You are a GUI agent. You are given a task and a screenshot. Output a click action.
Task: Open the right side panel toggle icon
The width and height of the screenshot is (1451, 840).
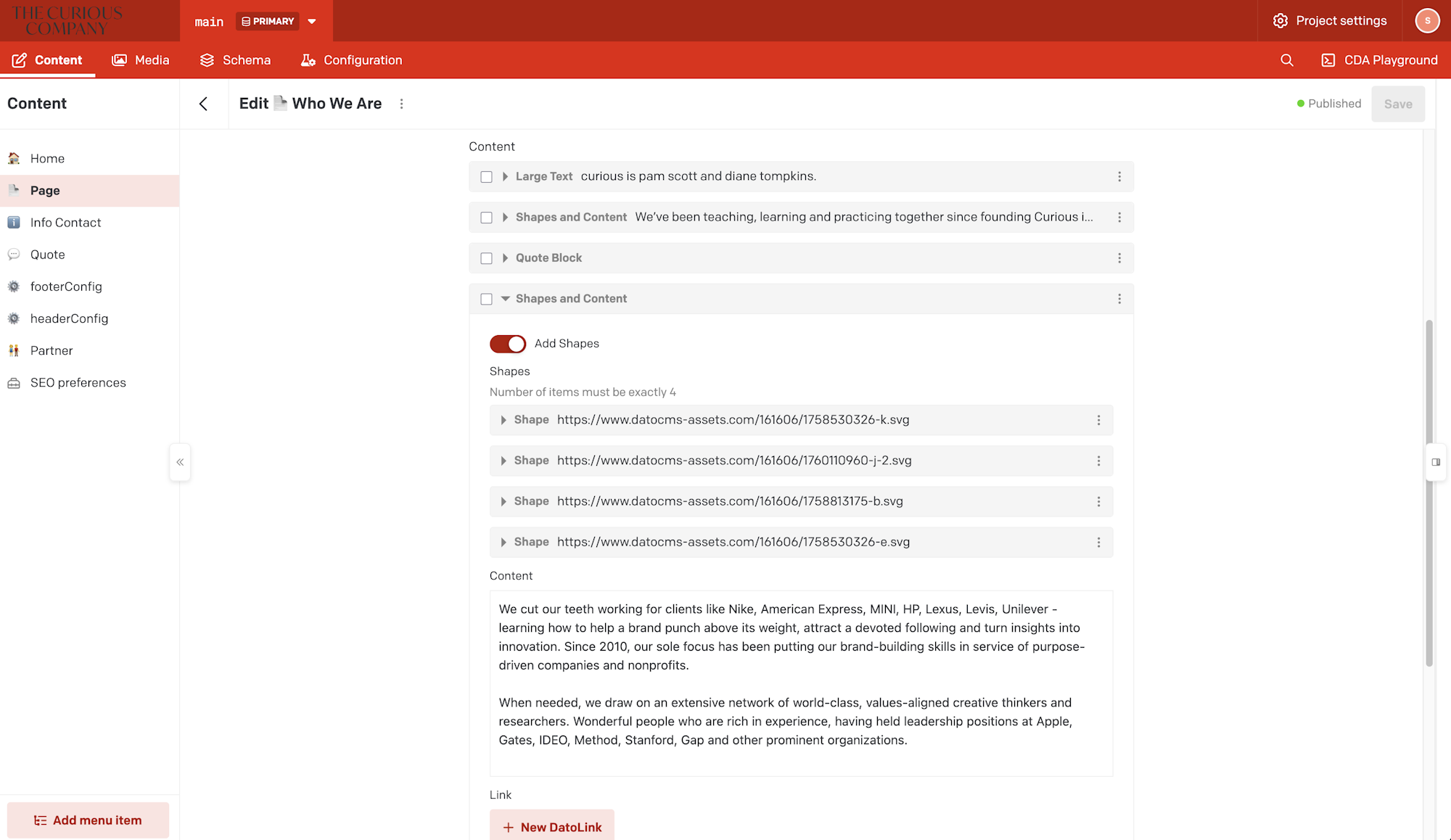pos(1435,462)
